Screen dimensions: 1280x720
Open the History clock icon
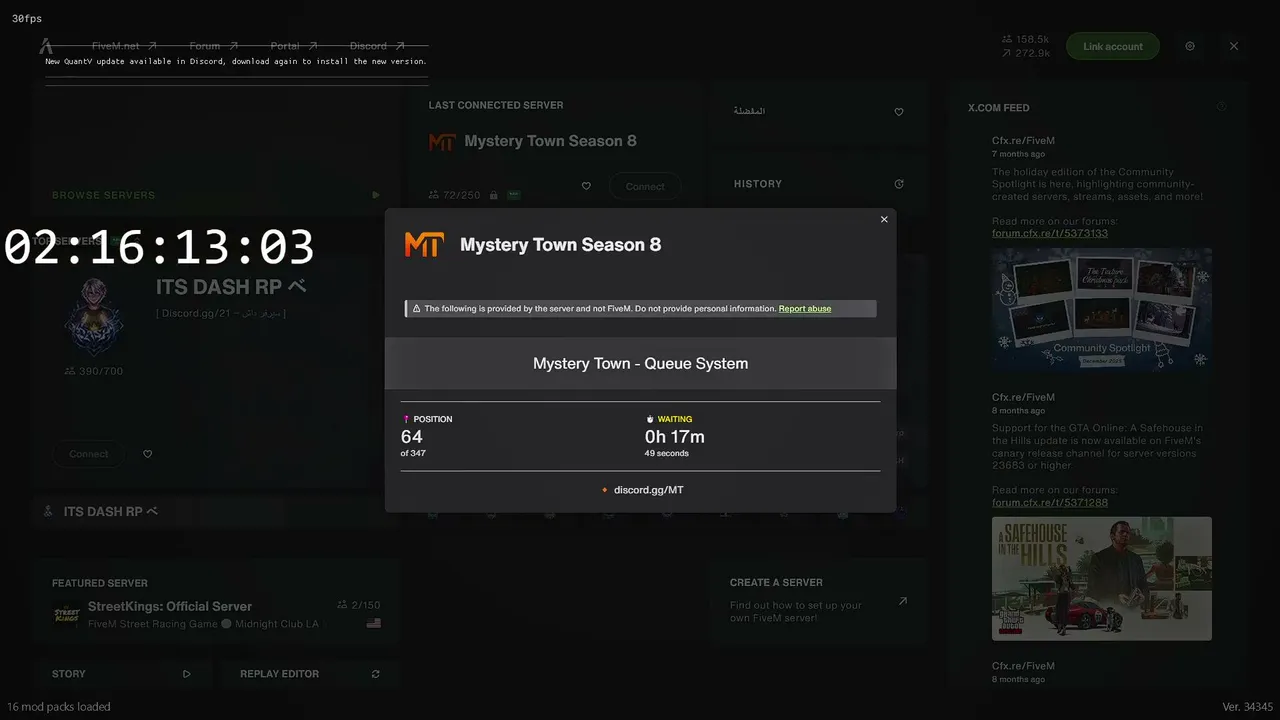899,184
